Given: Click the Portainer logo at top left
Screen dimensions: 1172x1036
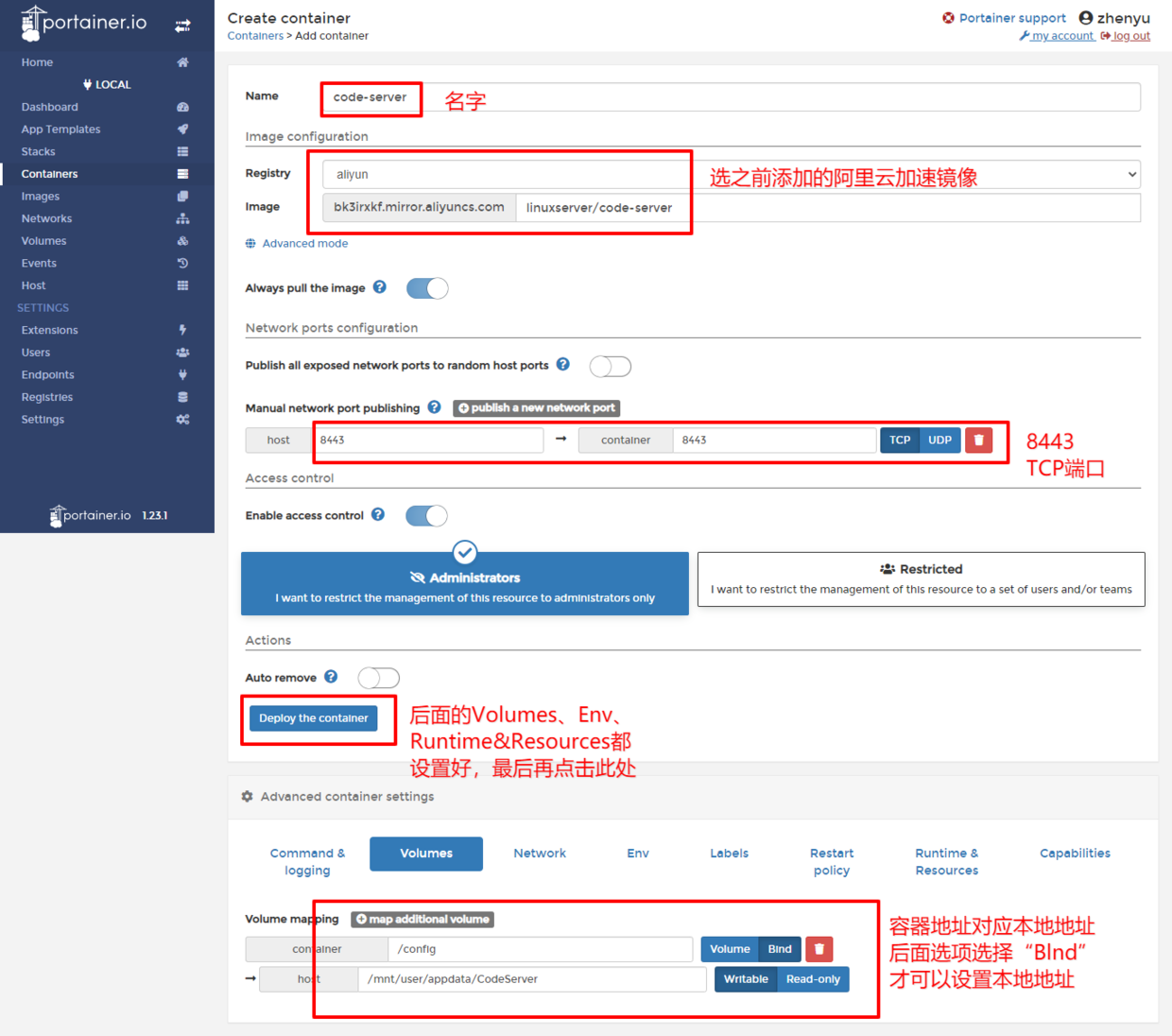Looking at the screenshot, I should [83, 24].
